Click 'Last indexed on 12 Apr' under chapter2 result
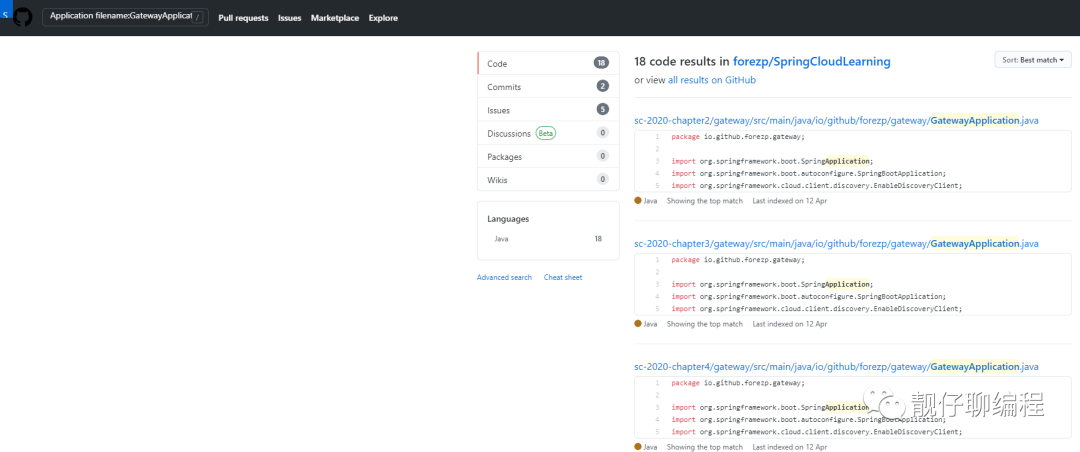1080x452 pixels. click(789, 201)
